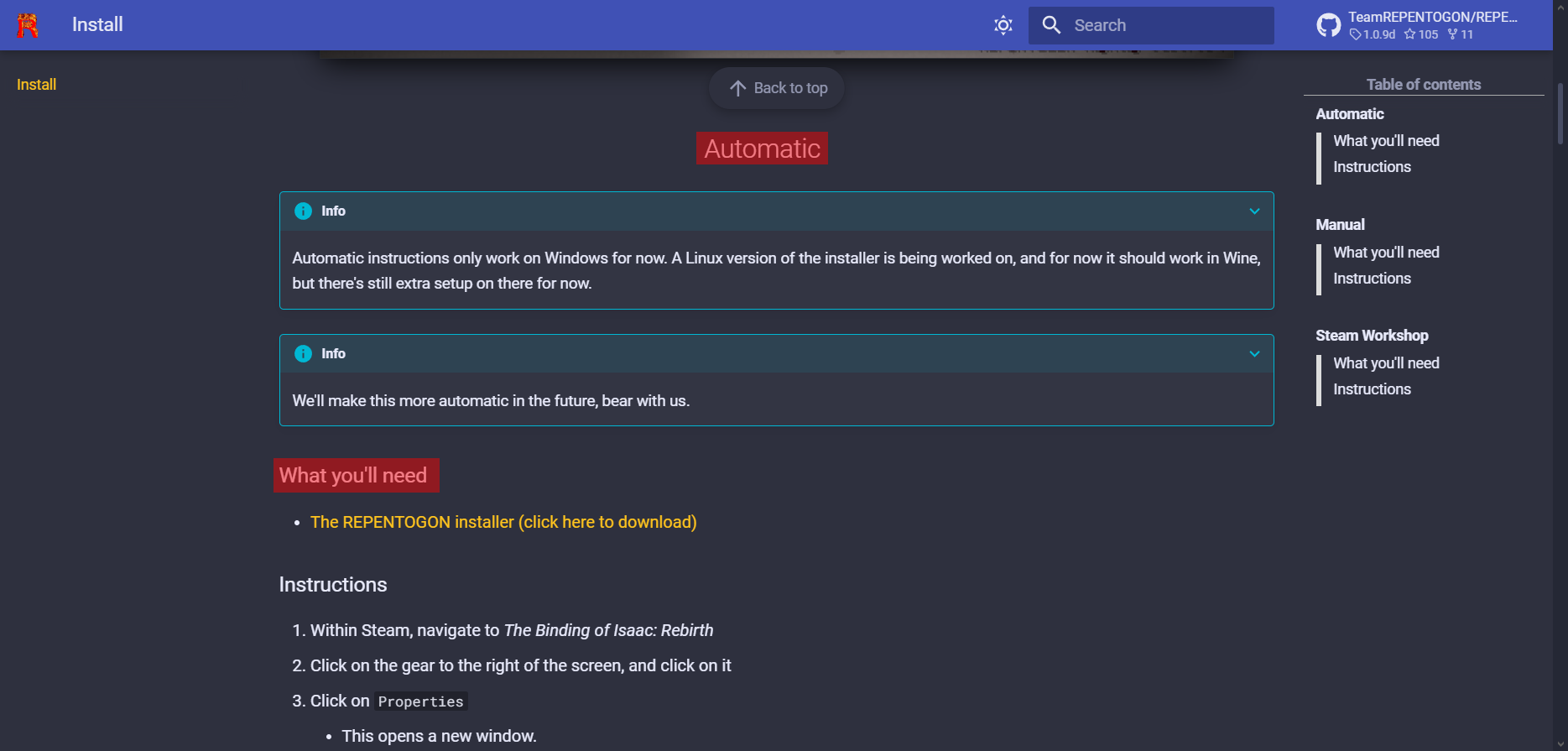Open the Install navigation item
Screen dimensions: 1568x751
coord(36,85)
